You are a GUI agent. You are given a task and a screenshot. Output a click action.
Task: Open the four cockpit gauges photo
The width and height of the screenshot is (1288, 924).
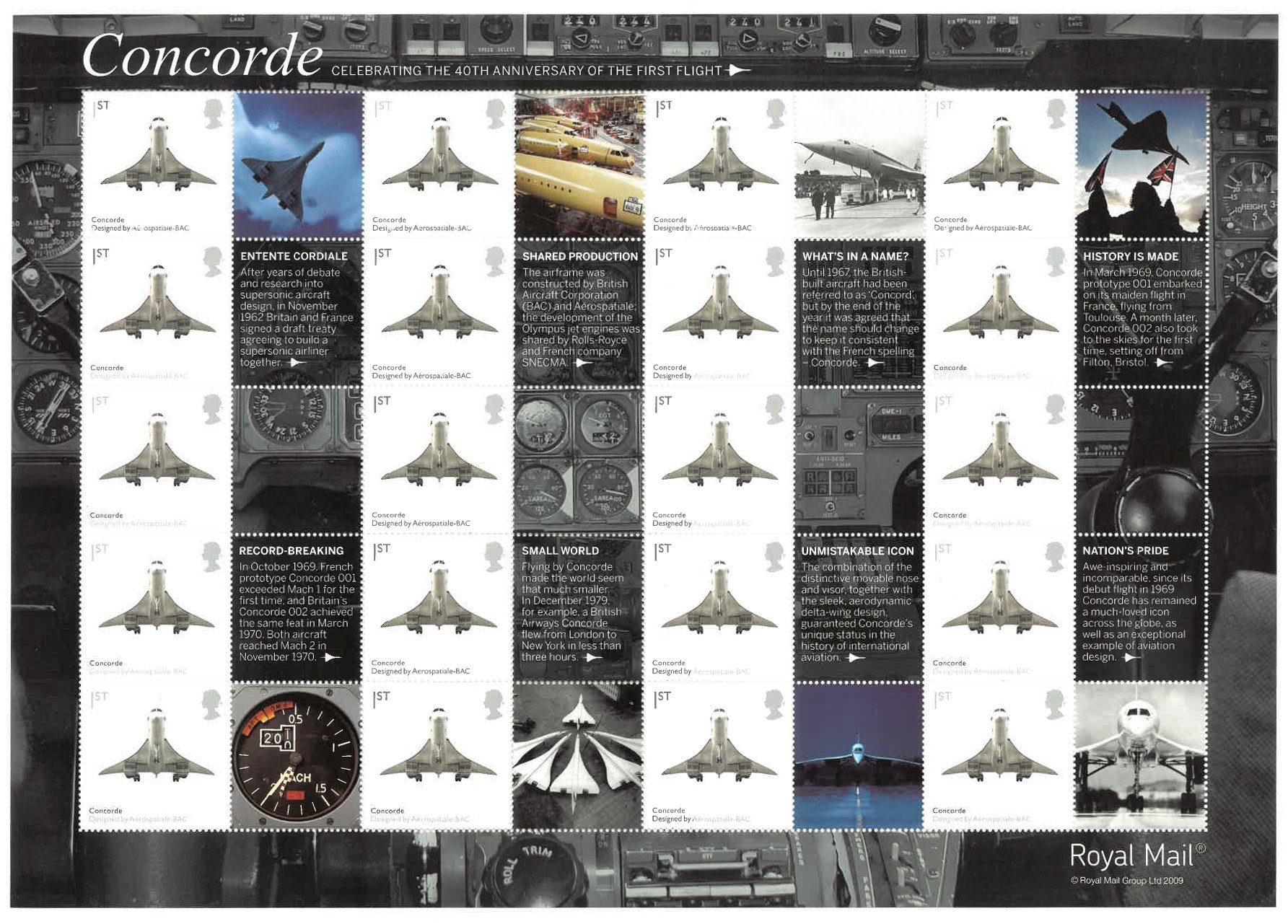[578, 461]
